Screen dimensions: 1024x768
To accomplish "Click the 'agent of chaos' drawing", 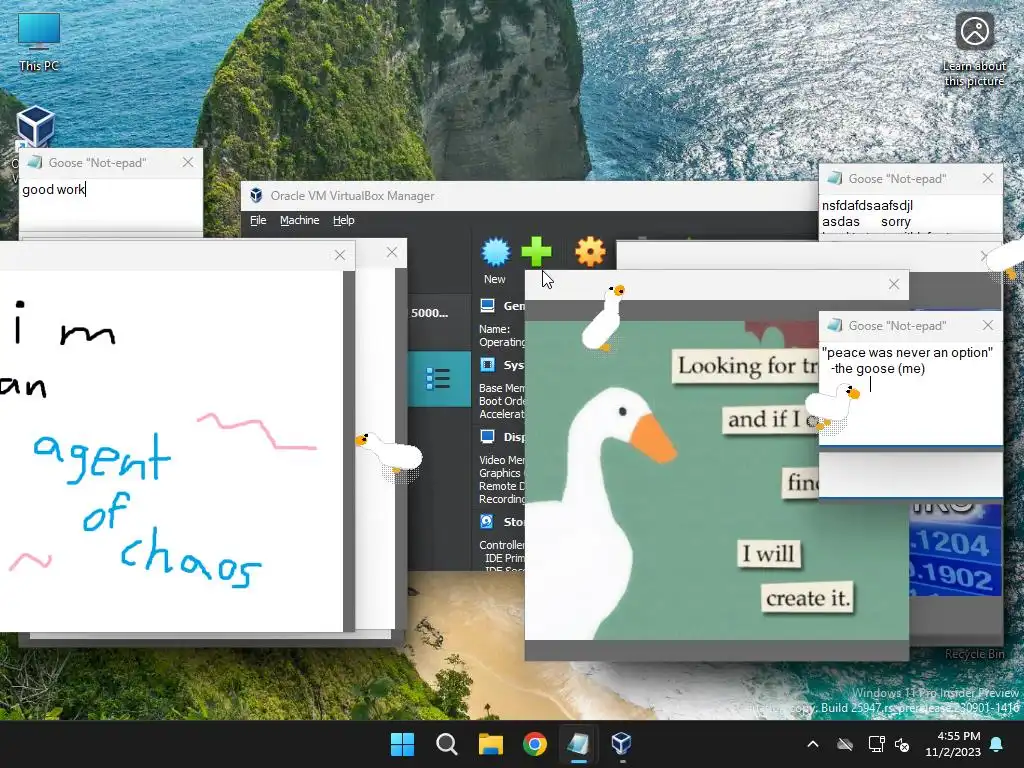I will [x=171, y=451].
